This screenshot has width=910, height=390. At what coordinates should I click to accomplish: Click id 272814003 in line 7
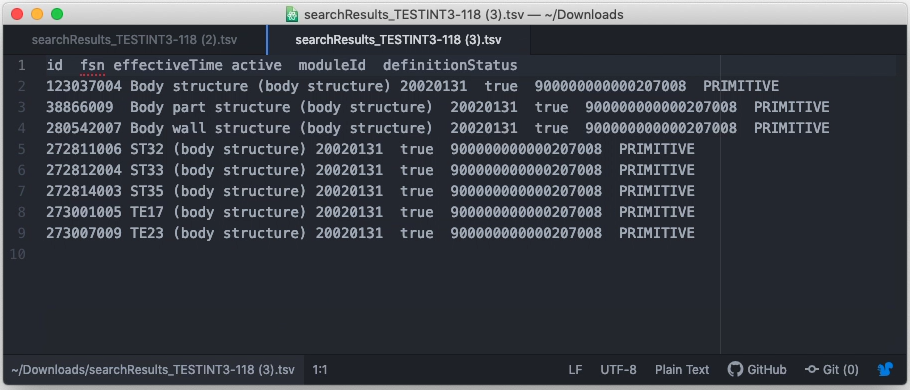(84, 191)
